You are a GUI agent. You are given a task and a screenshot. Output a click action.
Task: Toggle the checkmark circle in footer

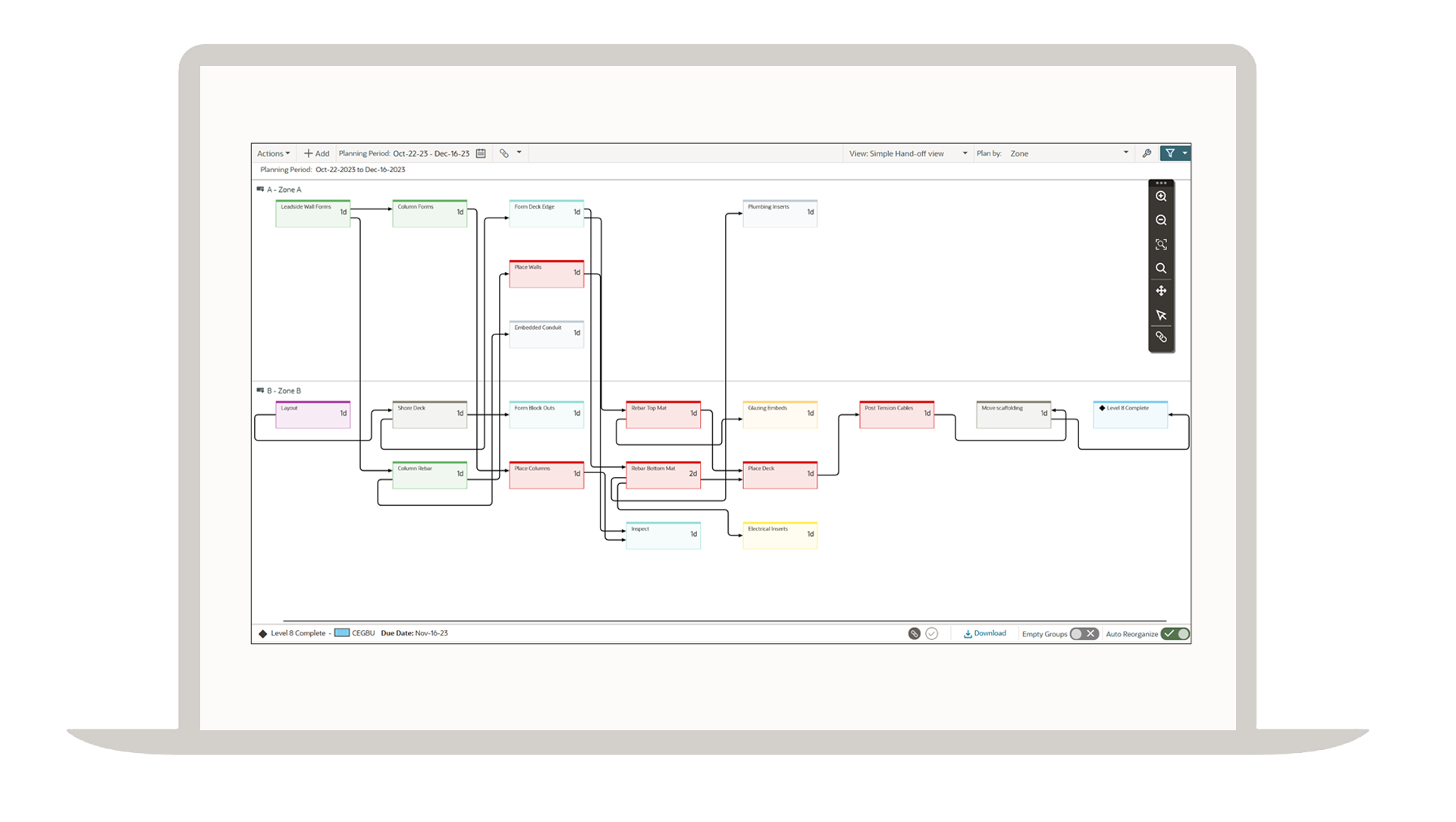(932, 634)
